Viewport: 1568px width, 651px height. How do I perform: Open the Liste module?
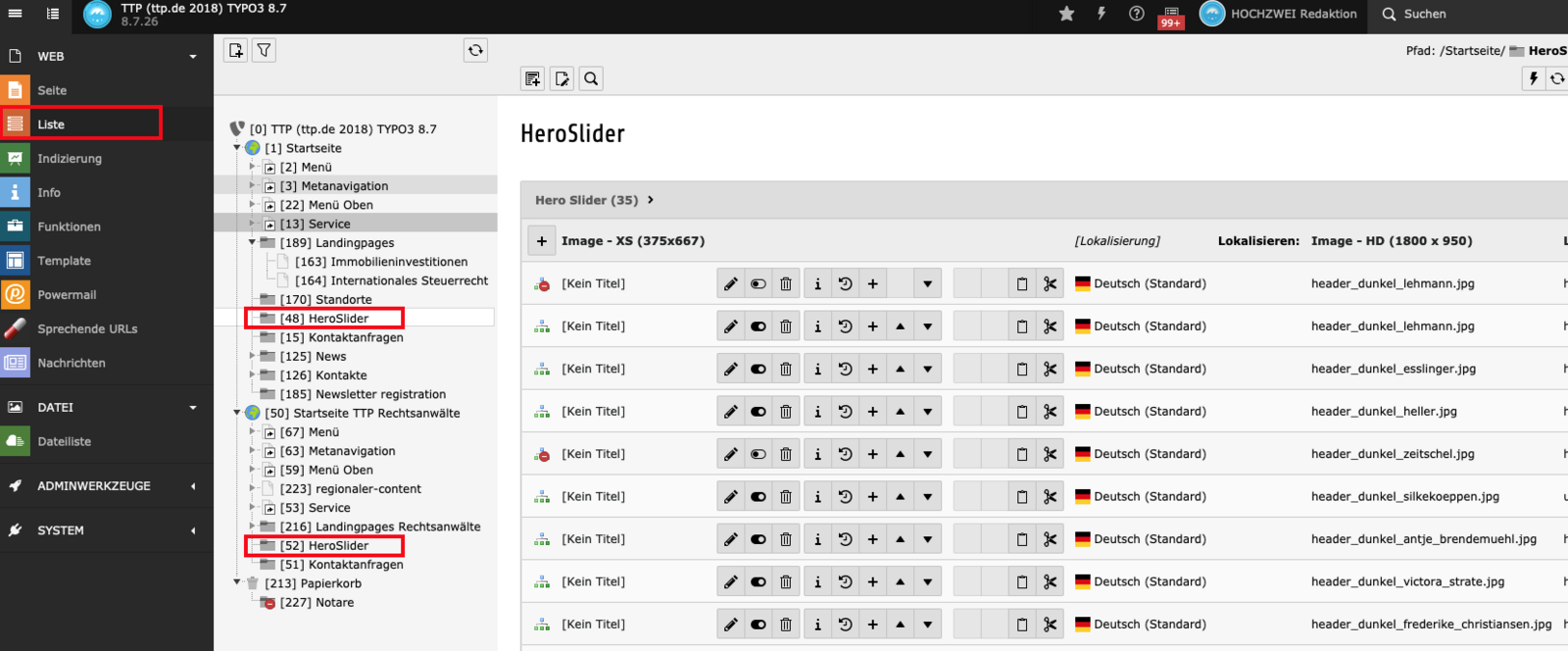click(x=51, y=125)
